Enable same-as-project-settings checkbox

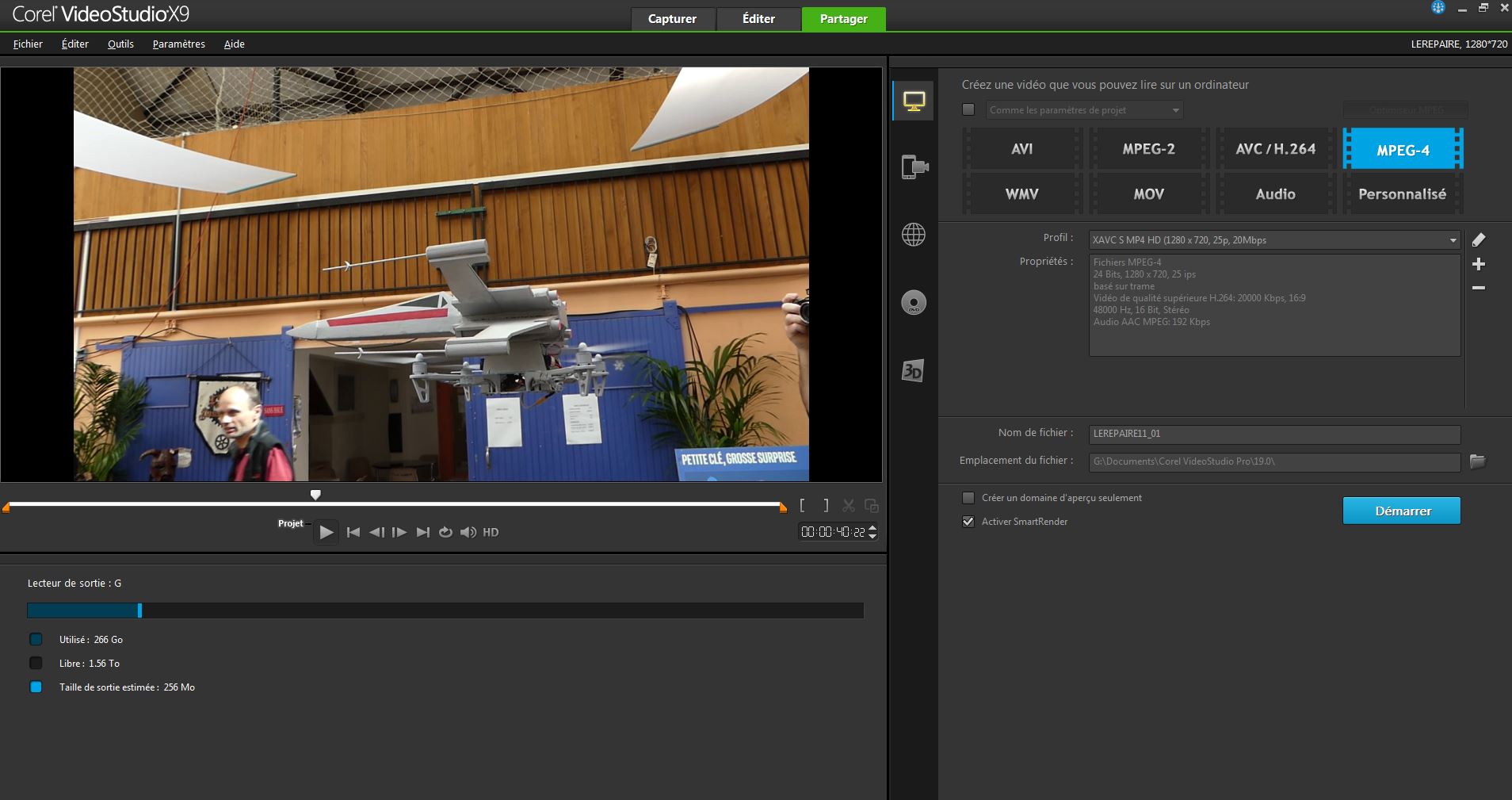[x=968, y=109]
